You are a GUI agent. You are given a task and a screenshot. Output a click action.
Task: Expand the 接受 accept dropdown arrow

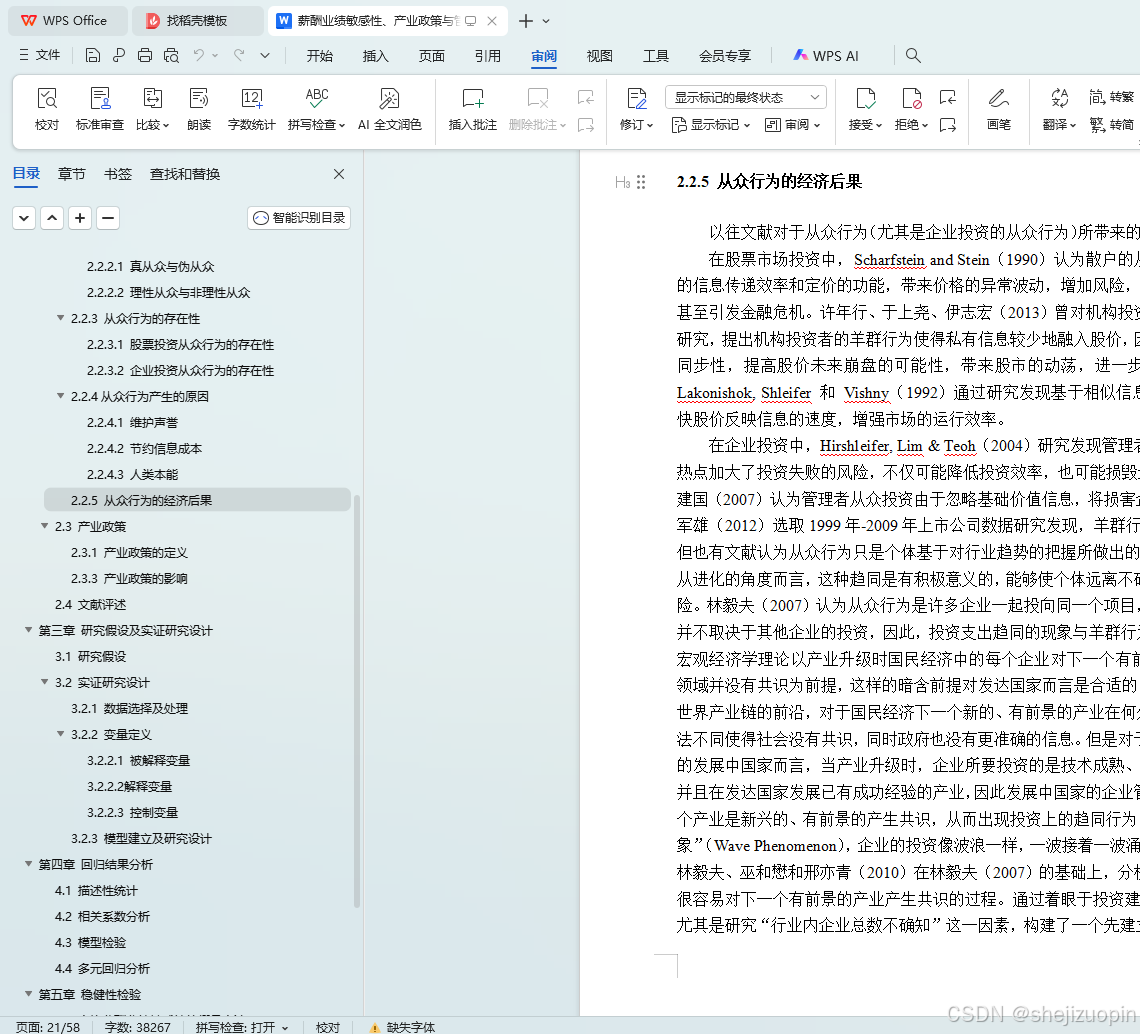[878, 125]
